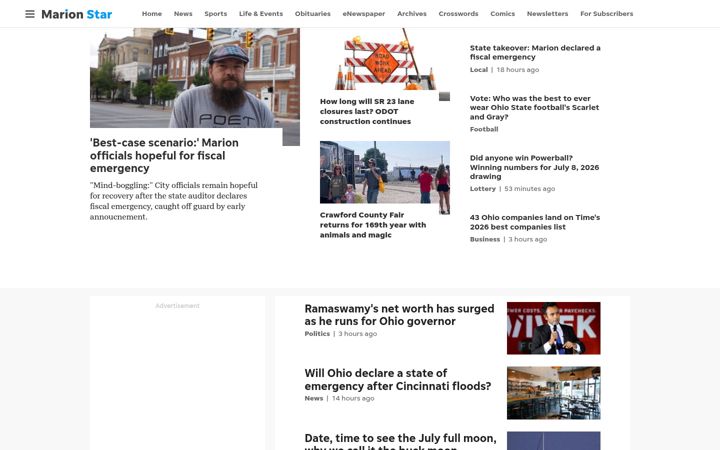This screenshot has width=720, height=450.
Task: Open Powerball winning numbers article
Action: coord(534,167)
